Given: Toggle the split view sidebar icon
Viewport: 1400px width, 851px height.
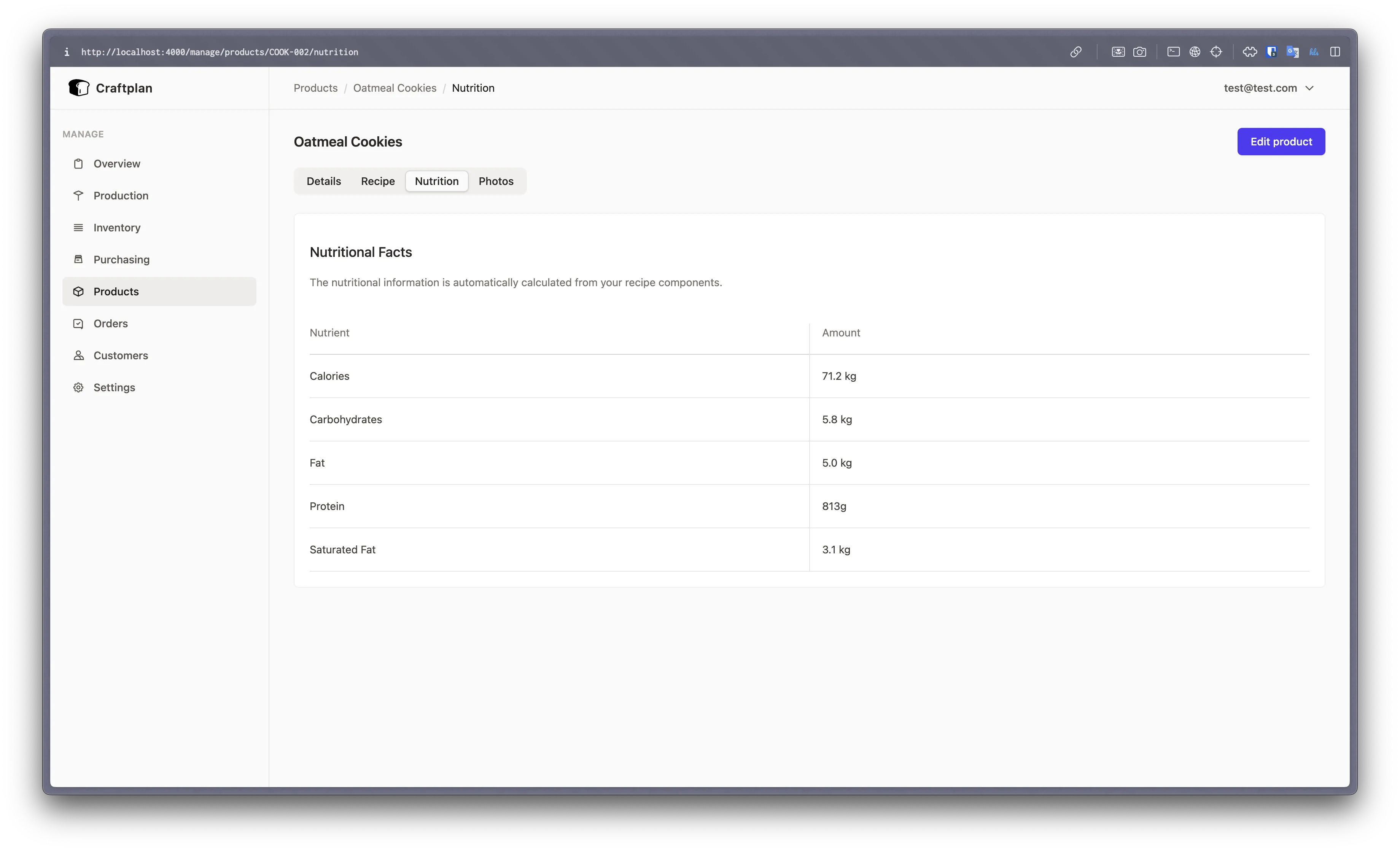Looking at the screenshot, I should click(x=1335, y=52).
